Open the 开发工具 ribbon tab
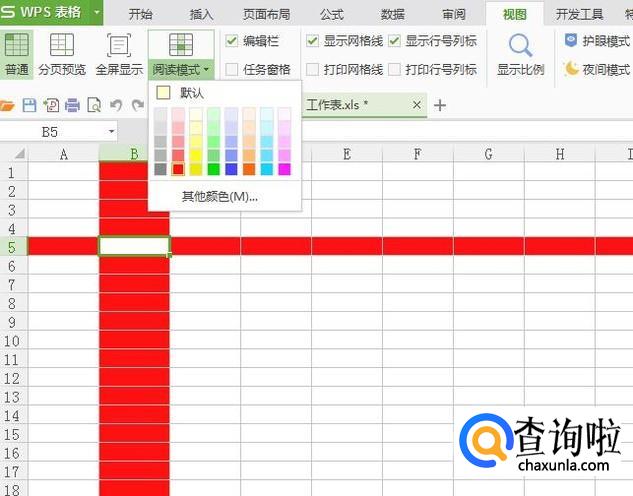 tap(579, 15)
